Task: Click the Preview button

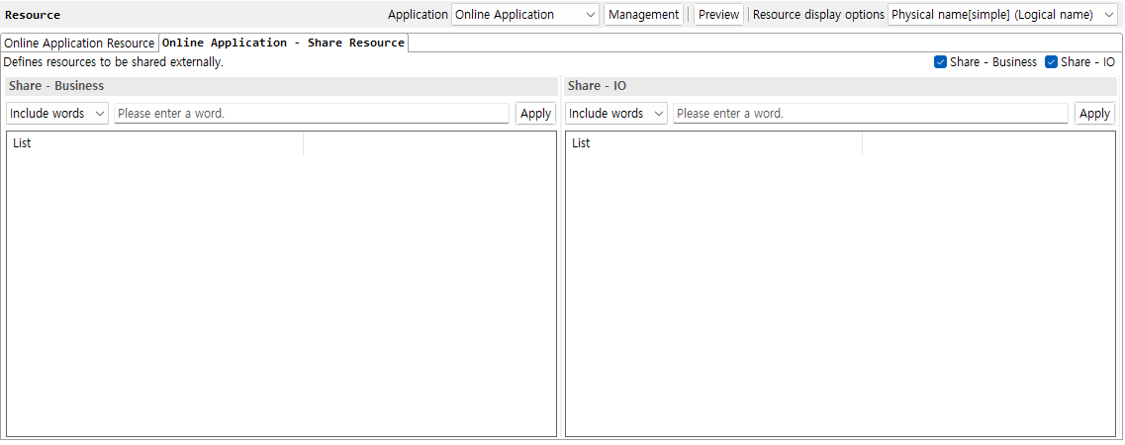Action: tap(718, 15)
